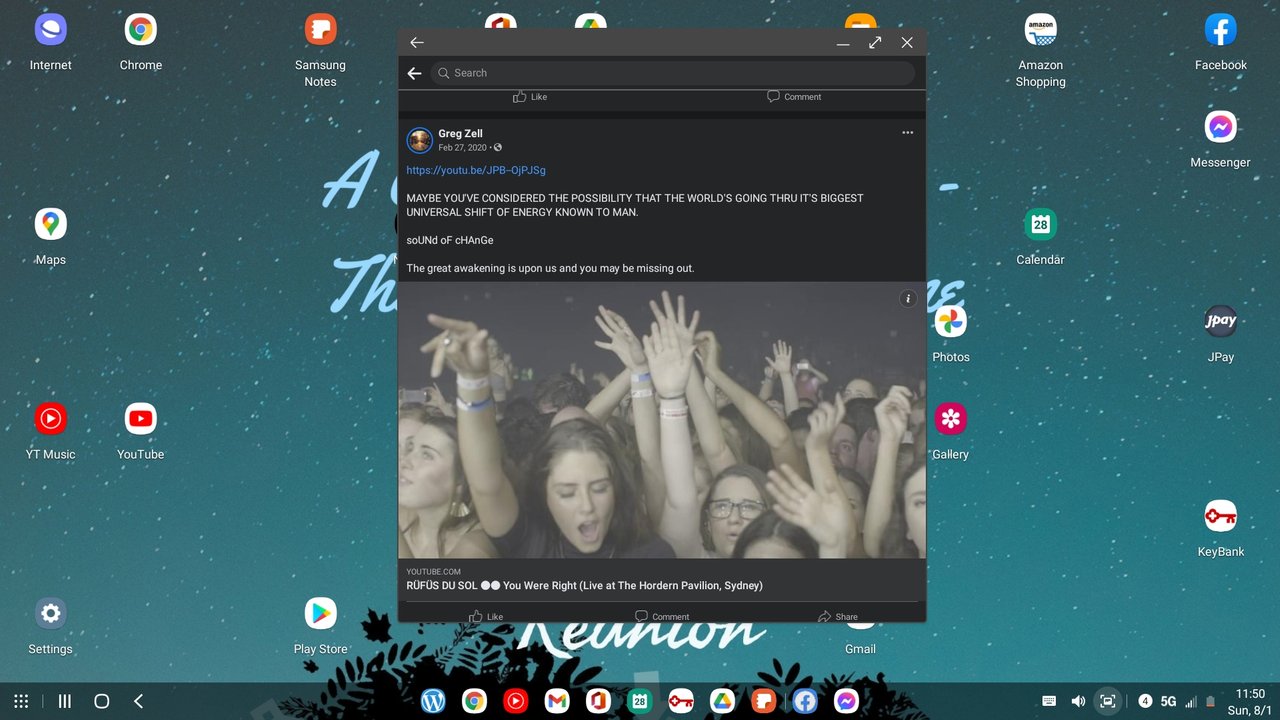Open the Settings app
1280x720 pixels.
[50, 613]
